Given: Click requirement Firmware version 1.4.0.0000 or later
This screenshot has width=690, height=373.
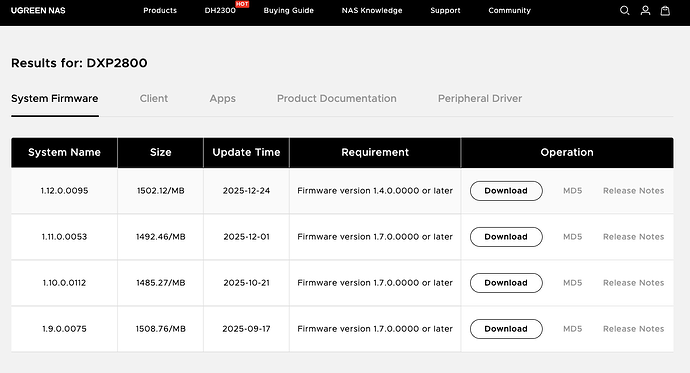Looking at the screenshot, I should (375, 191).
